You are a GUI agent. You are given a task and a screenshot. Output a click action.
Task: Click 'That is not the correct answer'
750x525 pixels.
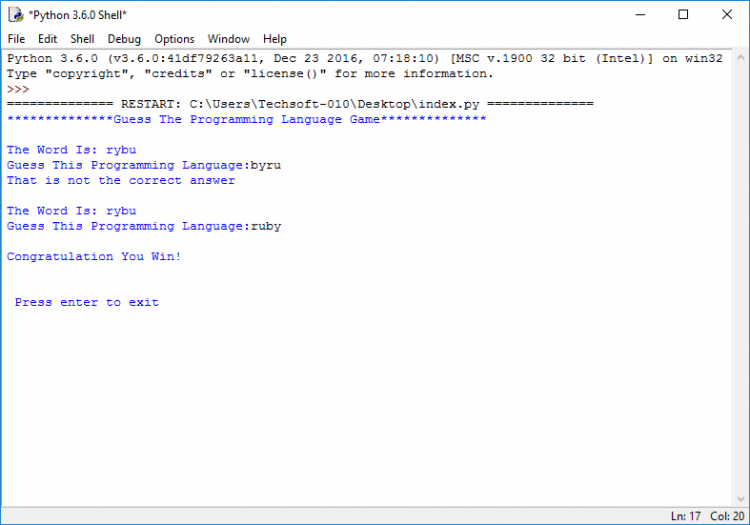pos(121,180)
